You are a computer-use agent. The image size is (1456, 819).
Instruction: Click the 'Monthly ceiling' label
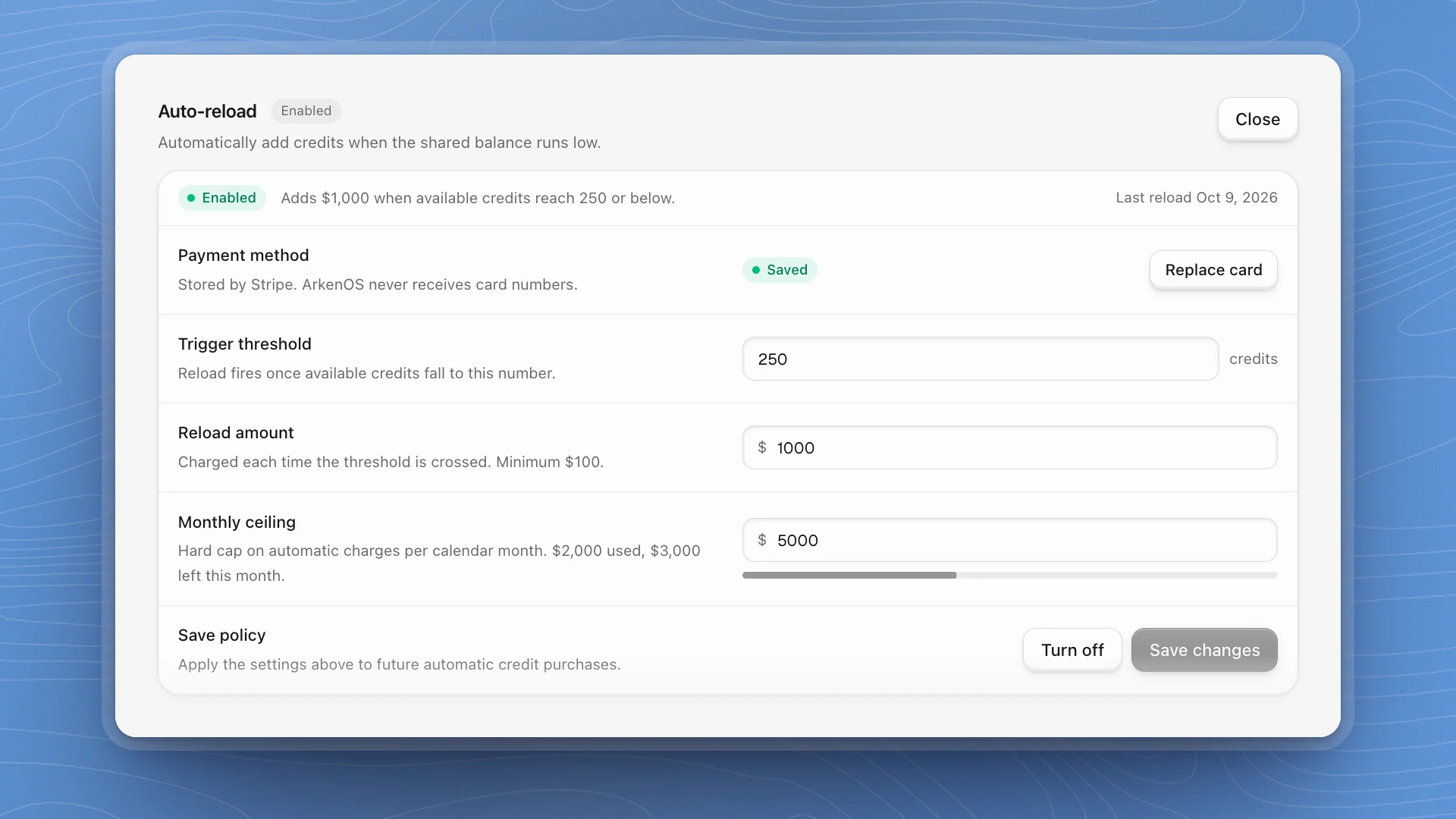coord(237,522)
